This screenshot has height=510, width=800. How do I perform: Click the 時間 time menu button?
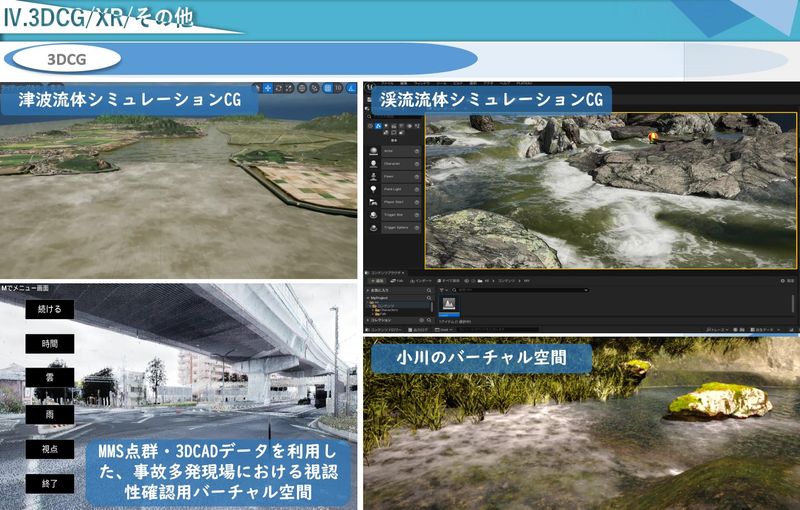point(50,343)
